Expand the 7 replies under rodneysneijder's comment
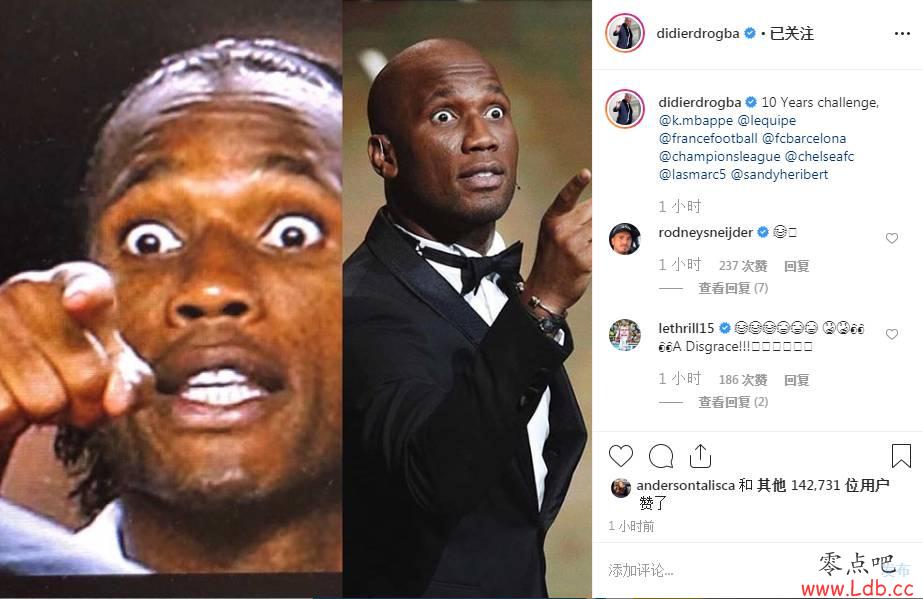This screenshot has height=599, width=923. (733, 288)
